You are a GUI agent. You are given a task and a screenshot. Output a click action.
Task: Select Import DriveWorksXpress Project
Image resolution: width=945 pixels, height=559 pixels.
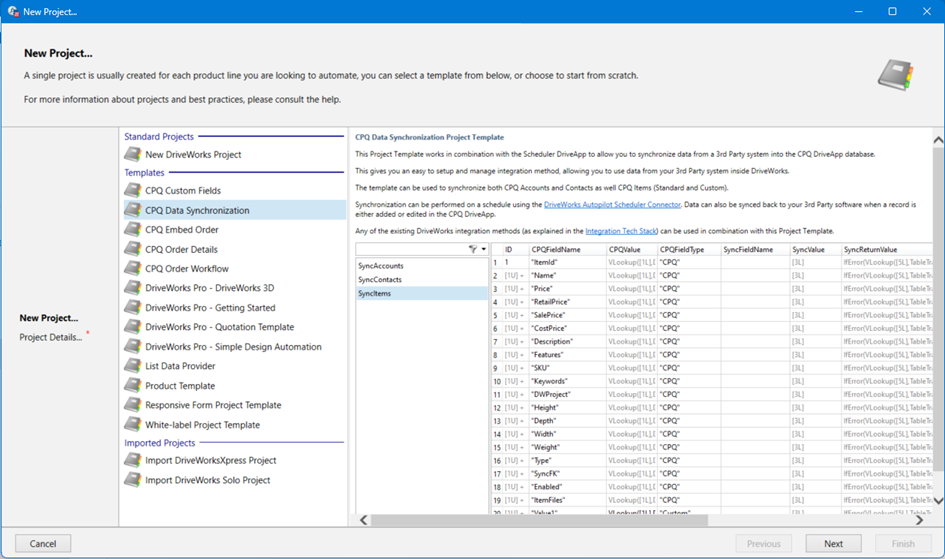click(x=210, y=461)
